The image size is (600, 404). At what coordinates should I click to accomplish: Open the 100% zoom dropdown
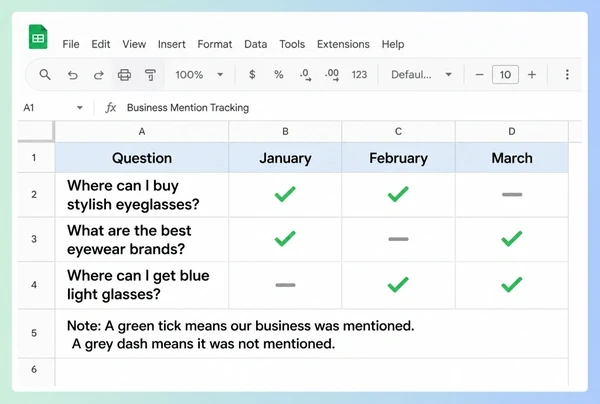[x=199, y=75]
